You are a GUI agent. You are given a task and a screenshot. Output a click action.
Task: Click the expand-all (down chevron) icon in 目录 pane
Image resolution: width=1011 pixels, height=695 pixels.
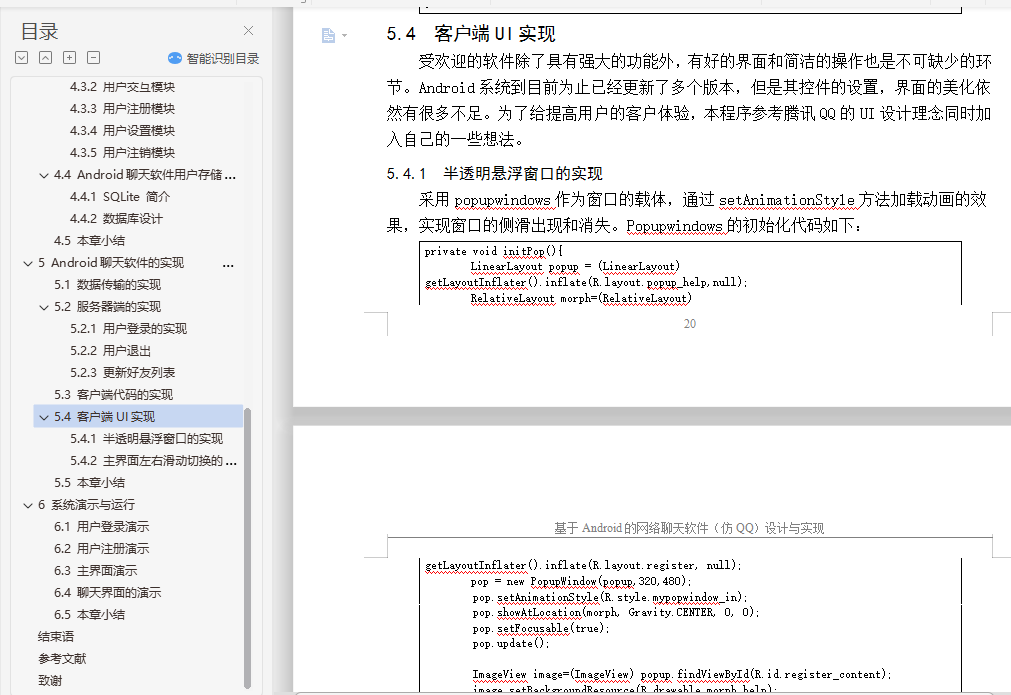pos(21,57)
